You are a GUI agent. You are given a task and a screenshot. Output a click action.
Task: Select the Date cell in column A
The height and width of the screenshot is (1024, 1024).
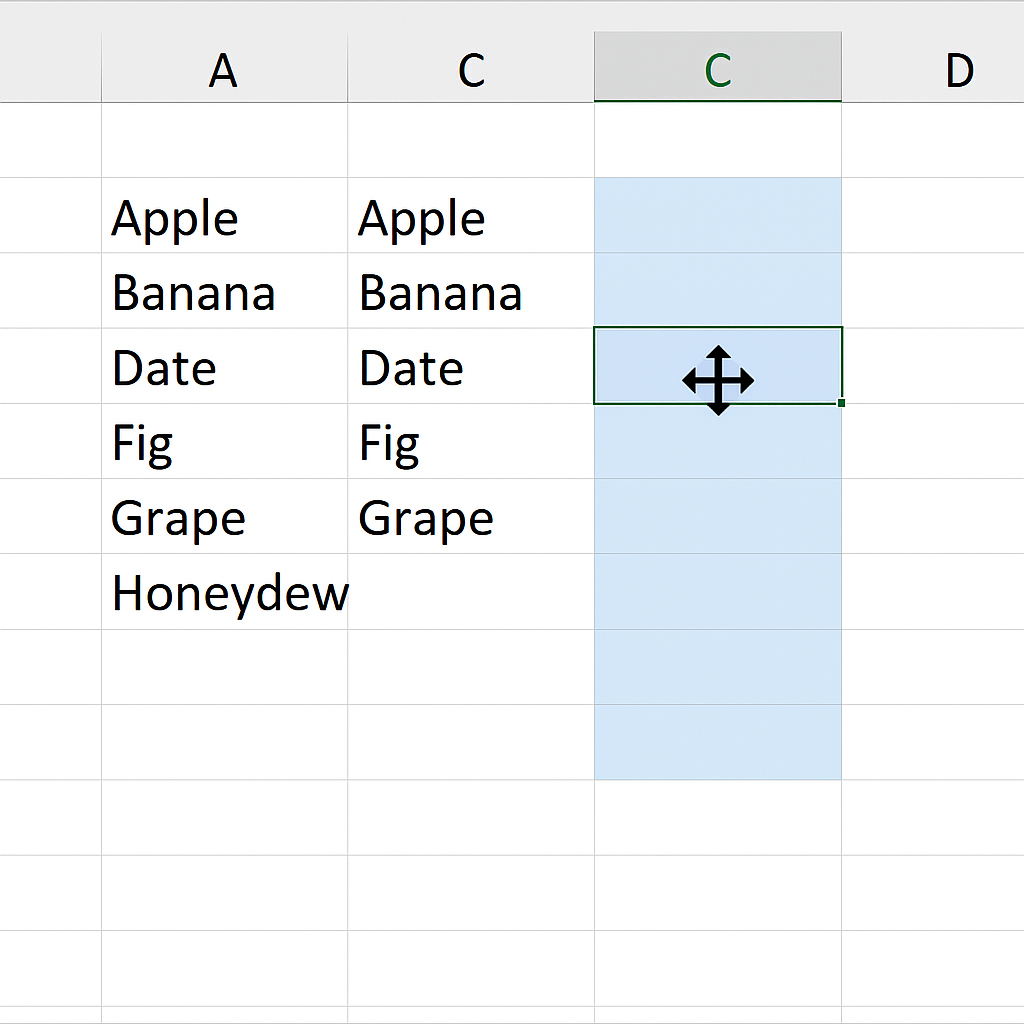point(224,366)
